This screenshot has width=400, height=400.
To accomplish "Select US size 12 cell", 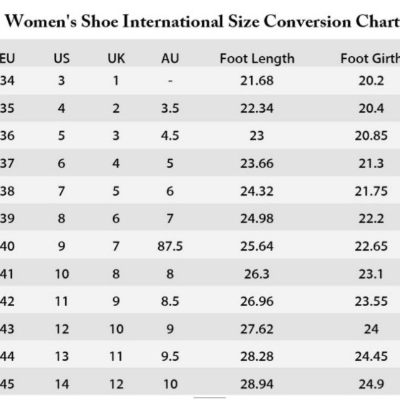I will pyautogui.click(x=62, y=329).
